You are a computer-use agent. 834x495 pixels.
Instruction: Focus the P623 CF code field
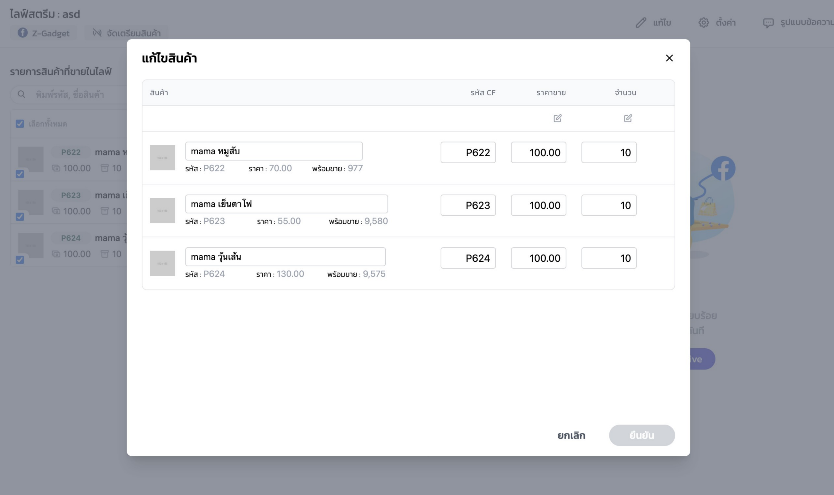click(x=468, y=205)
